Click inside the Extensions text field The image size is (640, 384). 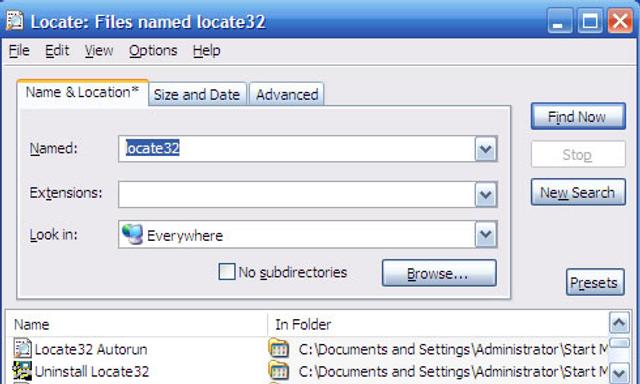point(297,194)
